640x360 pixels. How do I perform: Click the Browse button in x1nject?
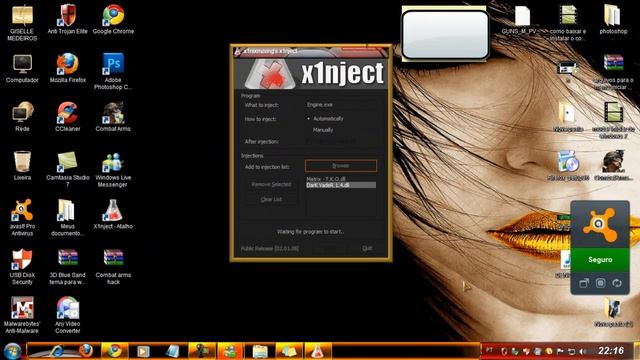[340, 166]
